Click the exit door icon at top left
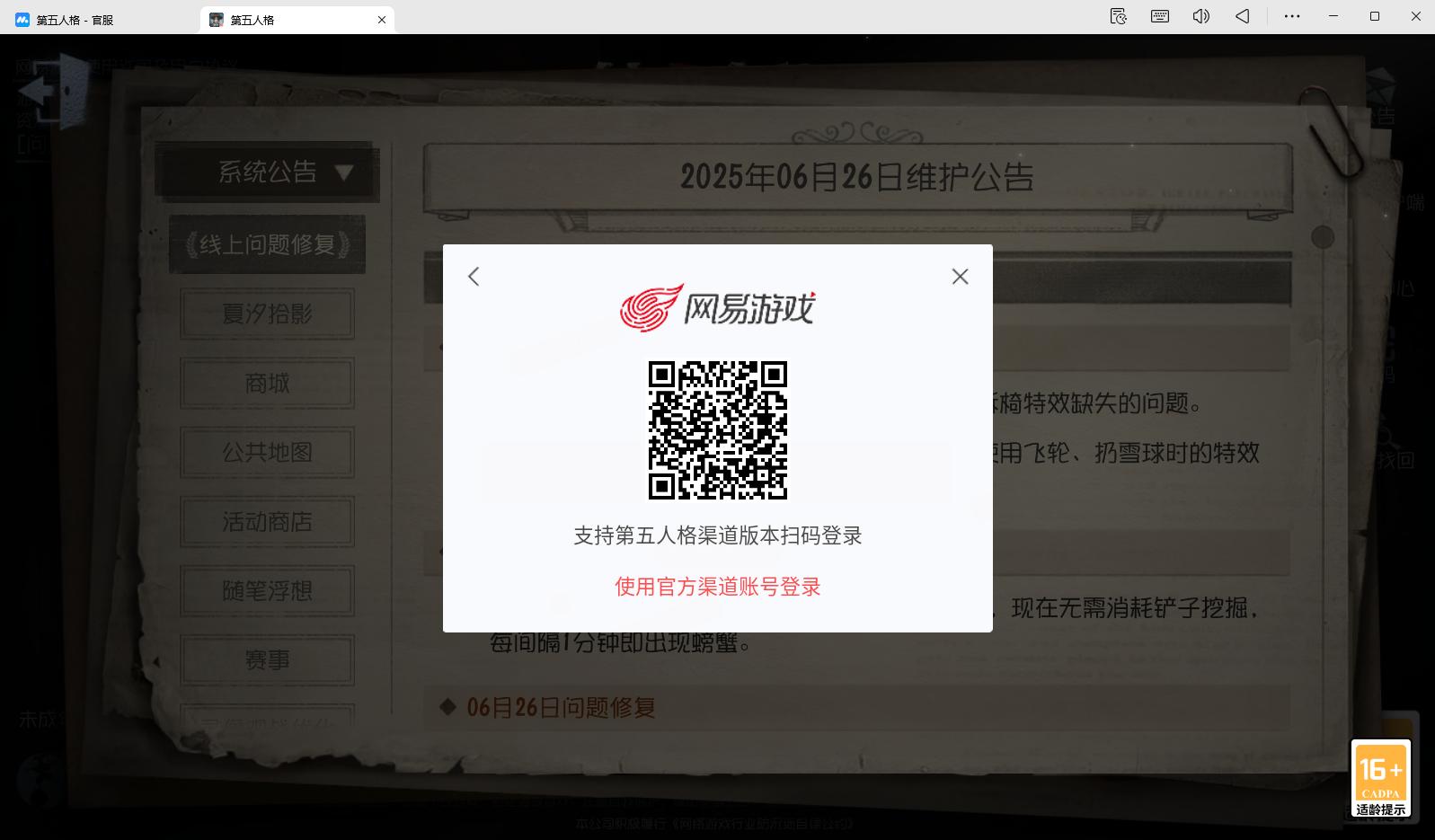Screen dimensions: 1435x840 point(54,91)
